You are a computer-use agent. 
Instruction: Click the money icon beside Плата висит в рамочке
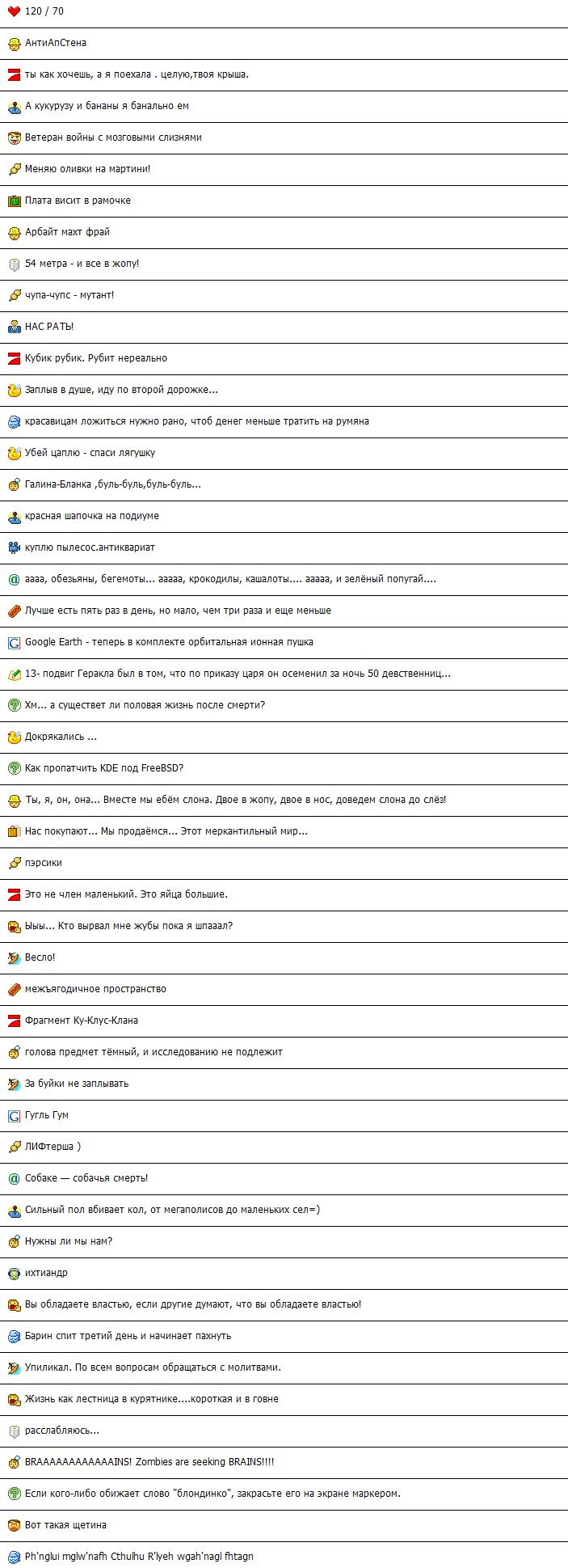click(x=14, y=201)
